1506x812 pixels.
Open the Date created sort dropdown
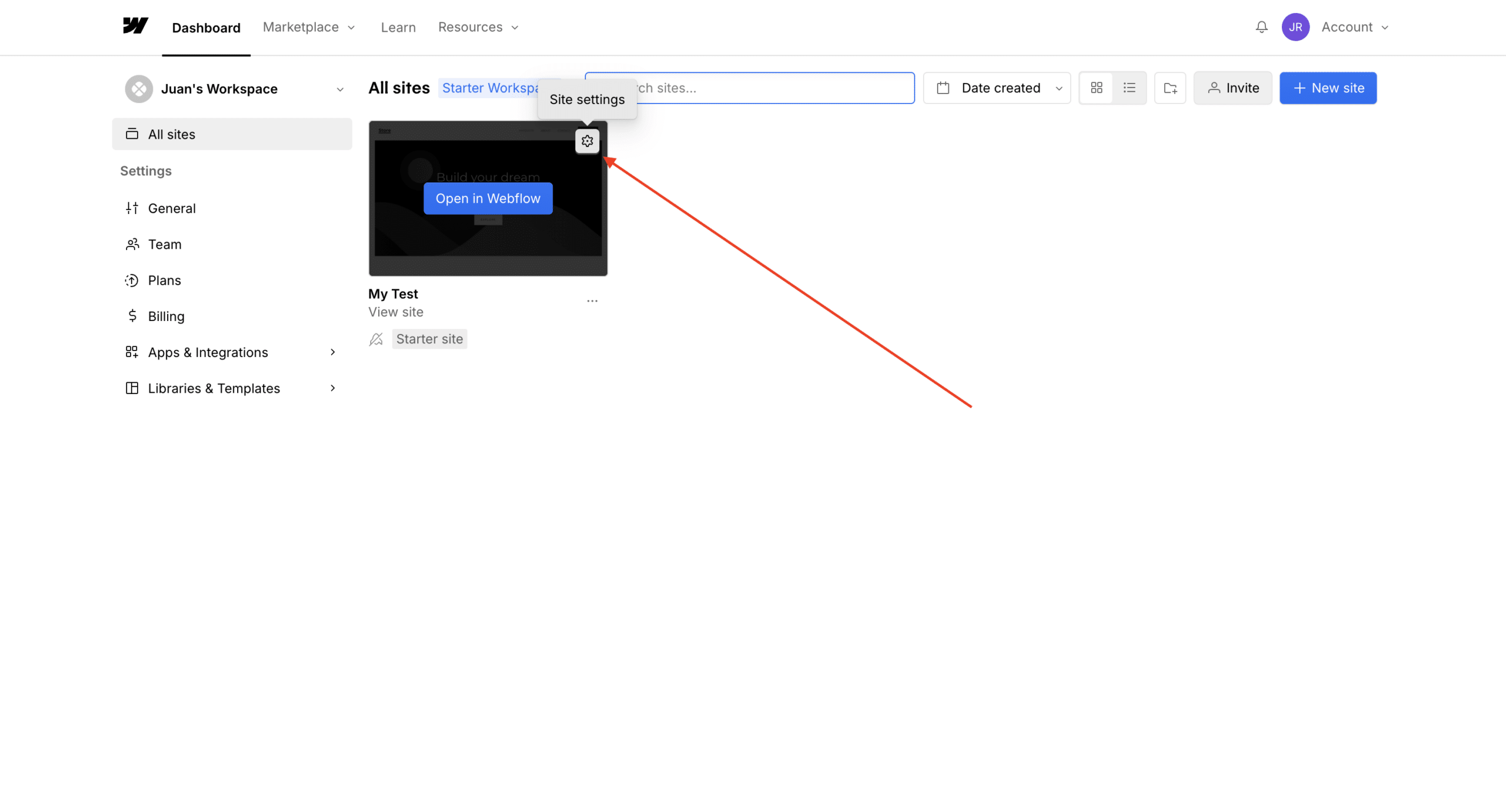coord(996,88)
